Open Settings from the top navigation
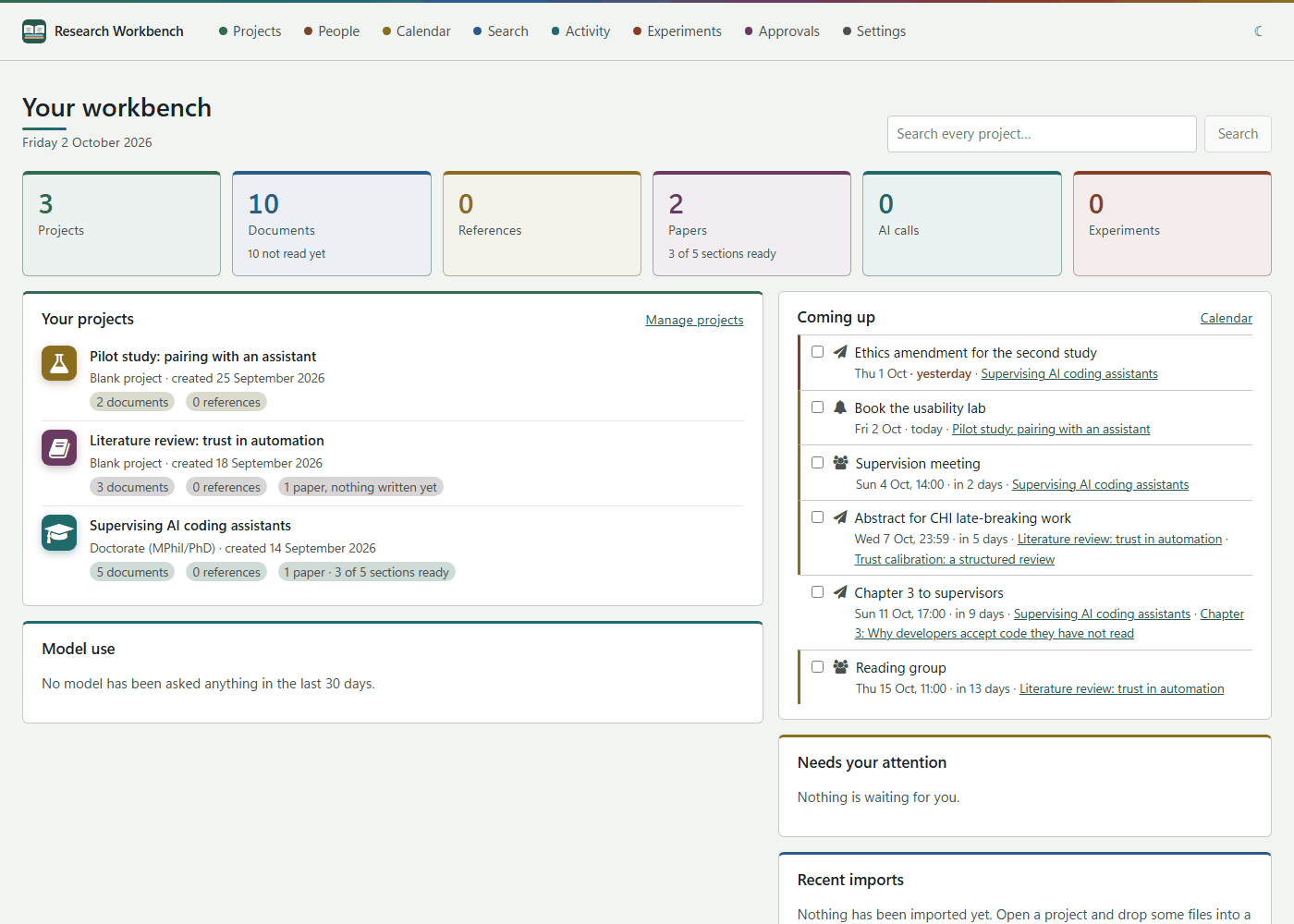The height and width of the screenshot is (924, 1294). click(874, 31)
